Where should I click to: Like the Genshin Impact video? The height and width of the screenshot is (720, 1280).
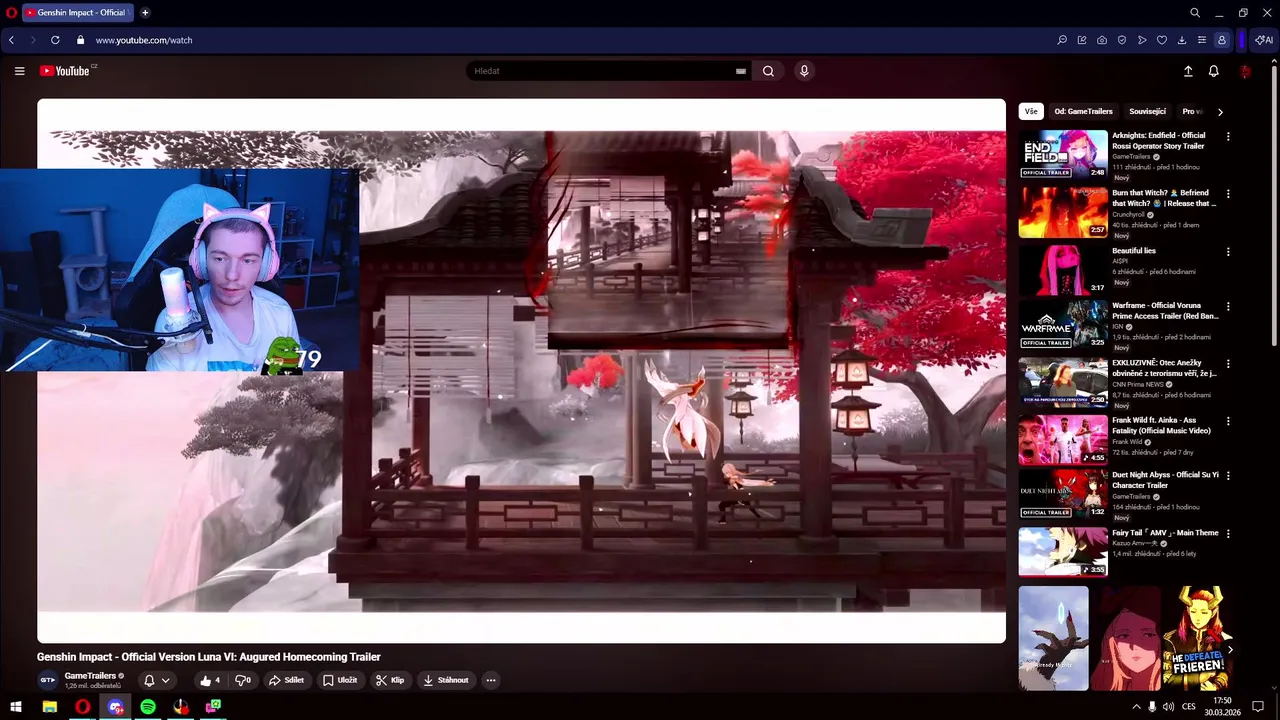[x=209, y=680]
